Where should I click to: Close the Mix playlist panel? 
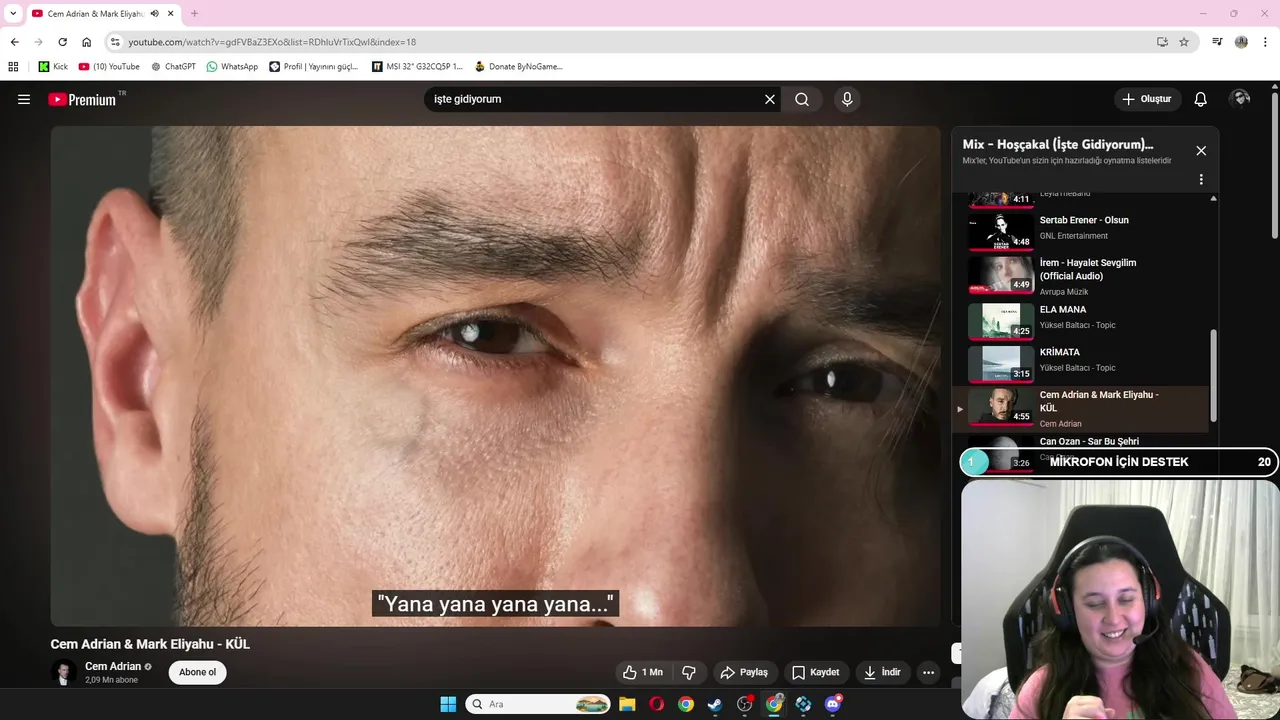(1201, 151)
